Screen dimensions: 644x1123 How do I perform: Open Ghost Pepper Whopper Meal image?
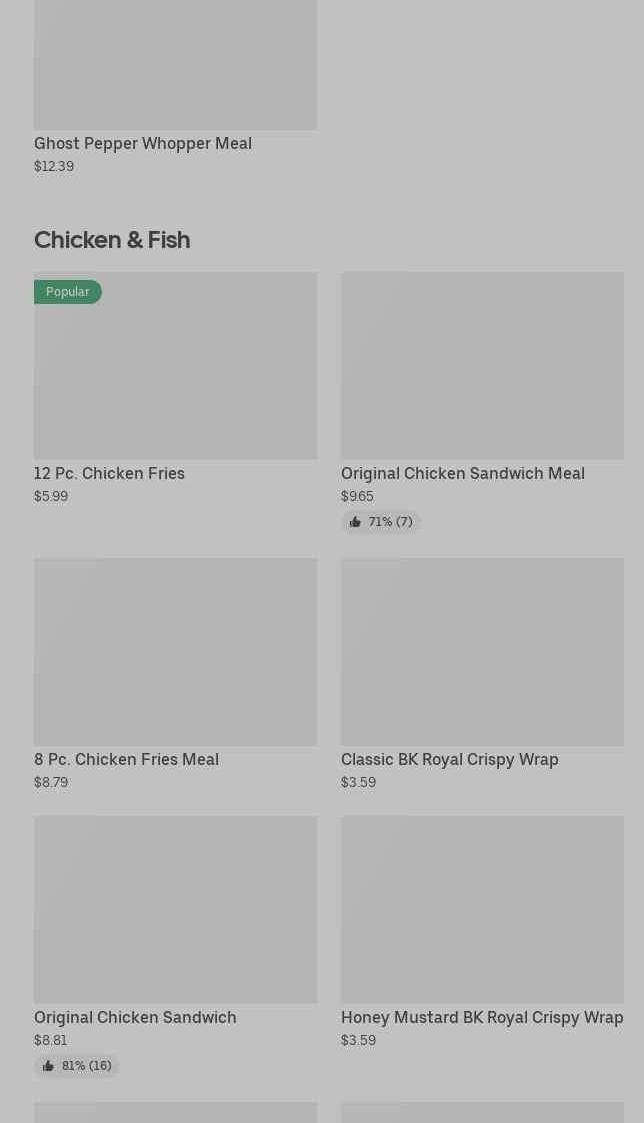176,64
